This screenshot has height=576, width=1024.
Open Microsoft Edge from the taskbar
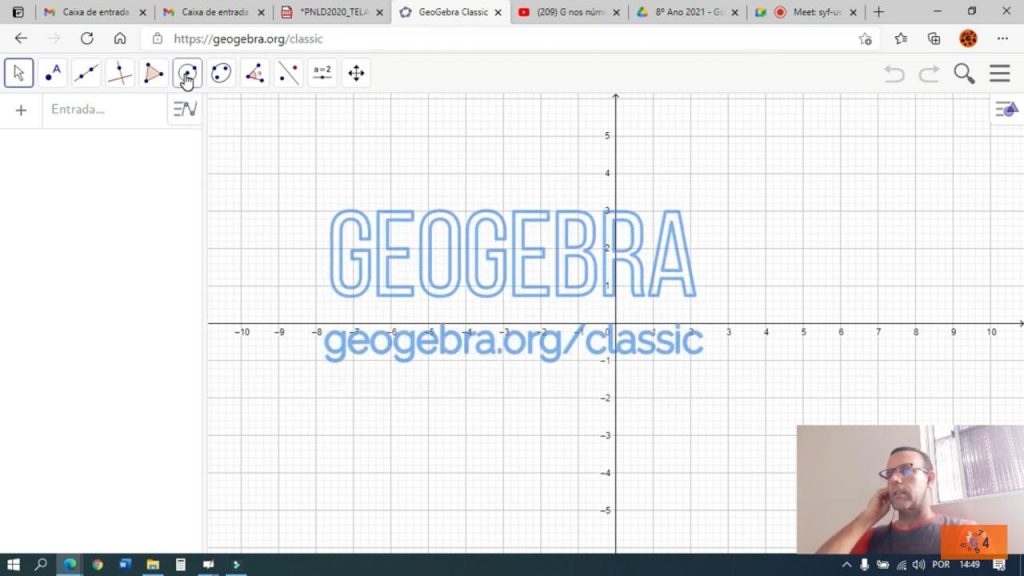[x=69, y=564]
